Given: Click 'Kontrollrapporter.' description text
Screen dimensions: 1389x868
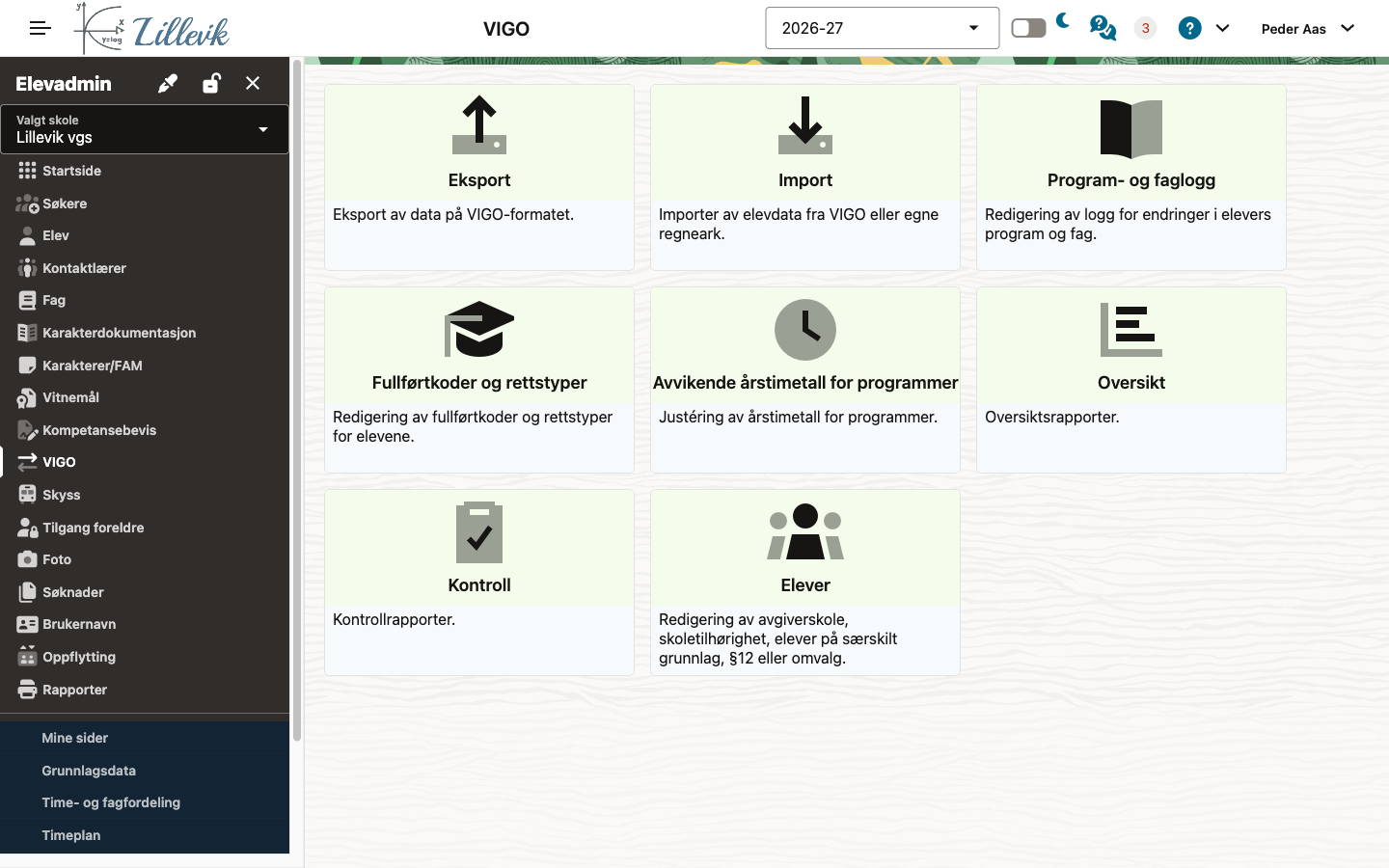Looking at the screenshot, I should click(394, 619).
